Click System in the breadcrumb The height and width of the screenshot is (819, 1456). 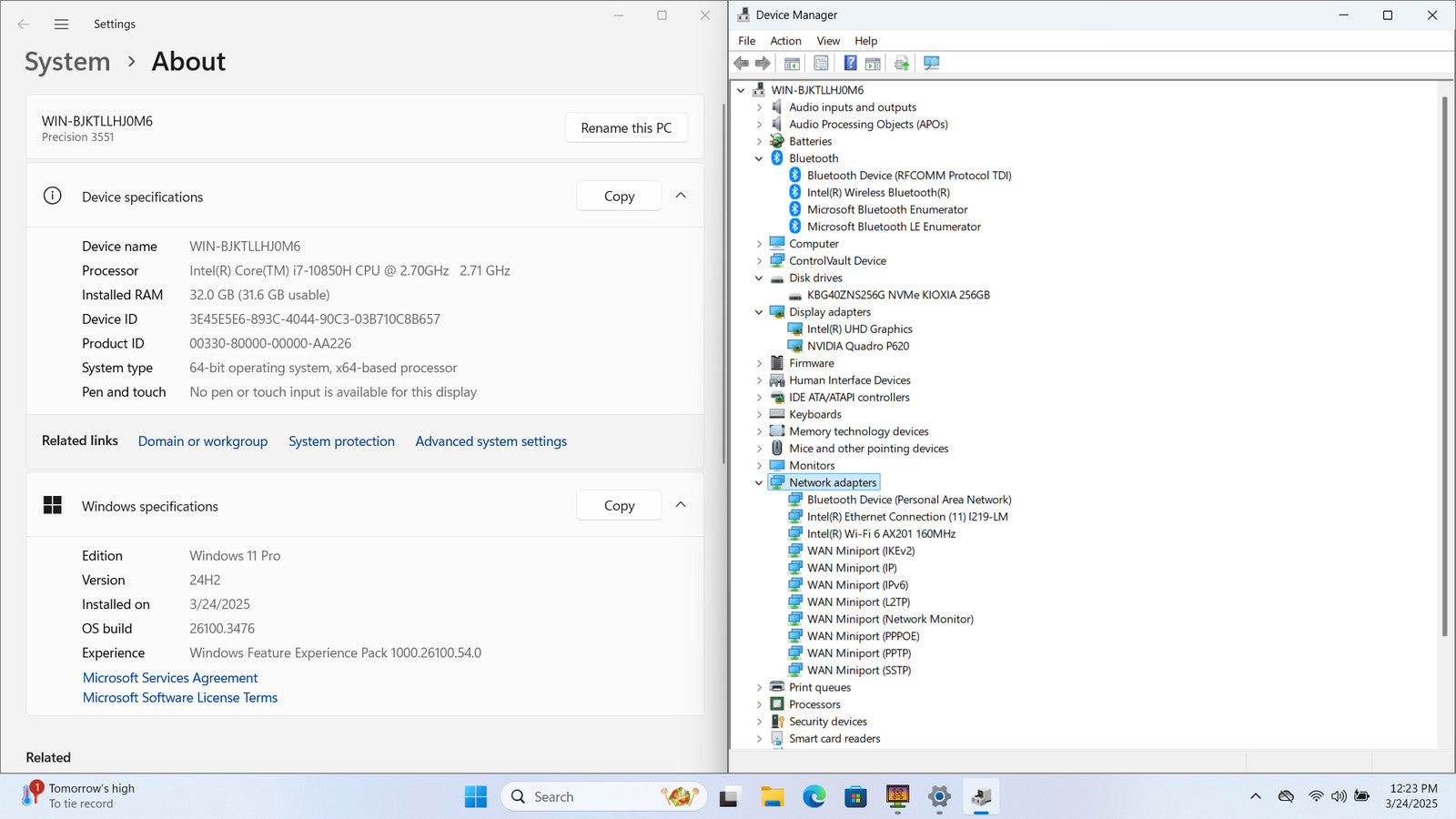point(67,62)
